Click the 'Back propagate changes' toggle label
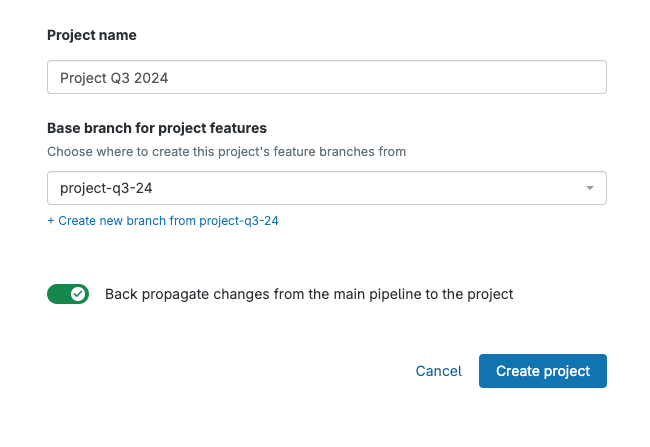The height and width of the screenshot is (447, 650). click(308, 294)
